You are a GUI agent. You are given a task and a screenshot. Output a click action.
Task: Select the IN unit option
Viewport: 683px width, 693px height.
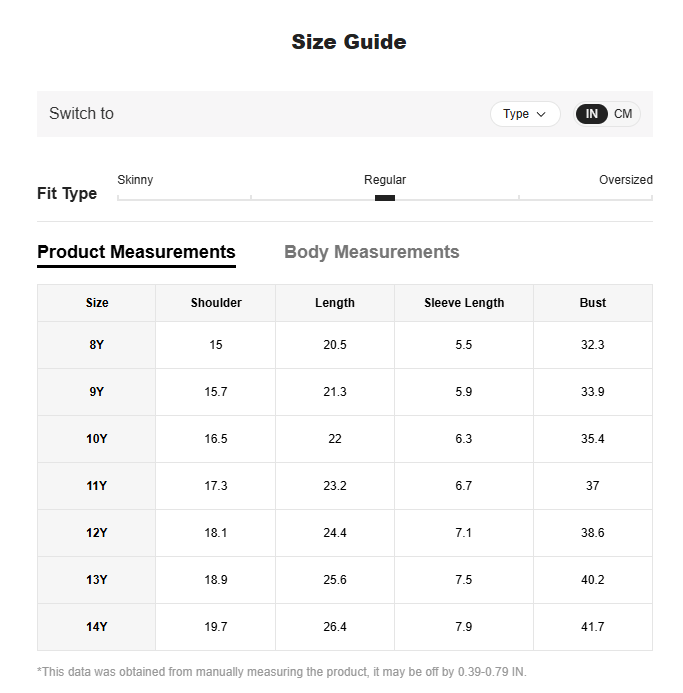click(591, 114)
